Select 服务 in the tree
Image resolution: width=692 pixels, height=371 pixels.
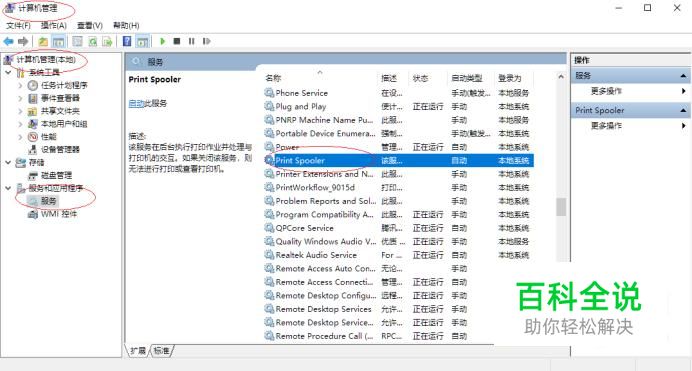coord(49,201)
